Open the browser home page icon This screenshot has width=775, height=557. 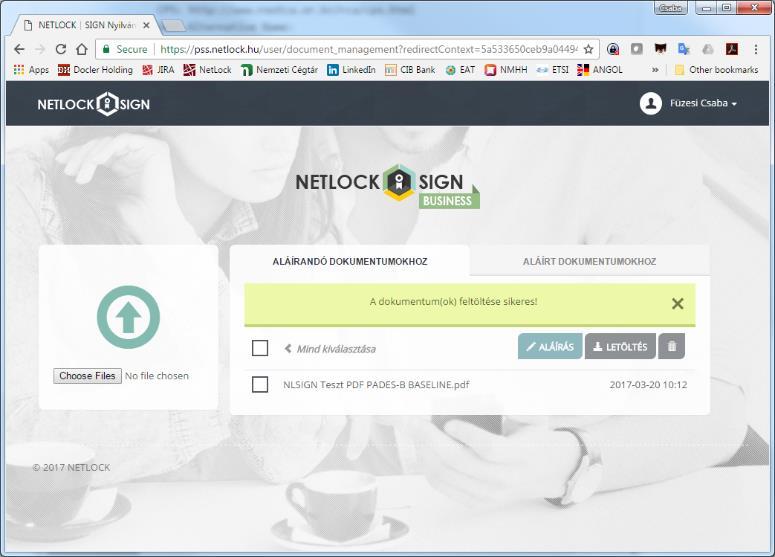[x=82, y=49]
